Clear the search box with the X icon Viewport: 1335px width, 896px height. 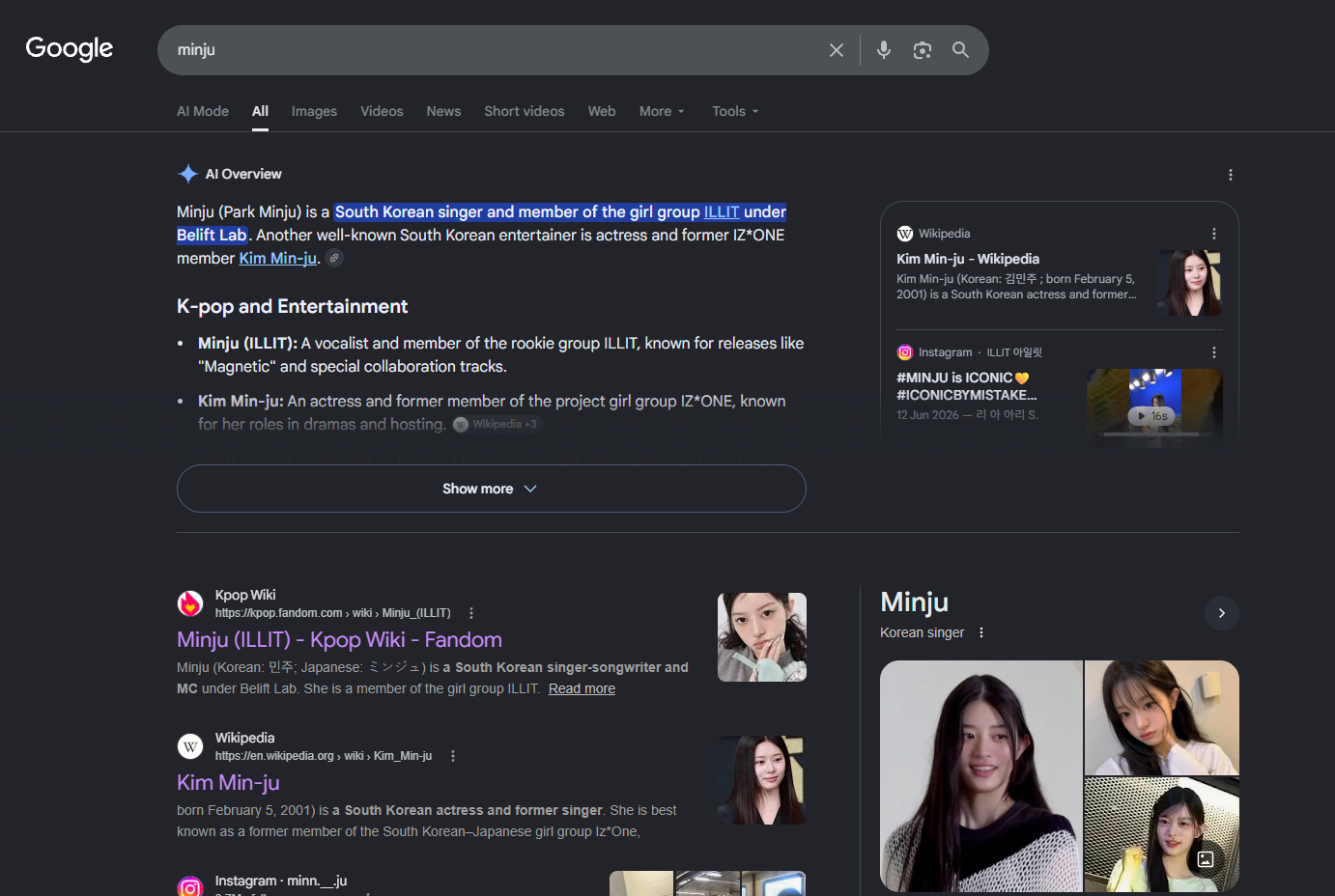pos(837,50)
